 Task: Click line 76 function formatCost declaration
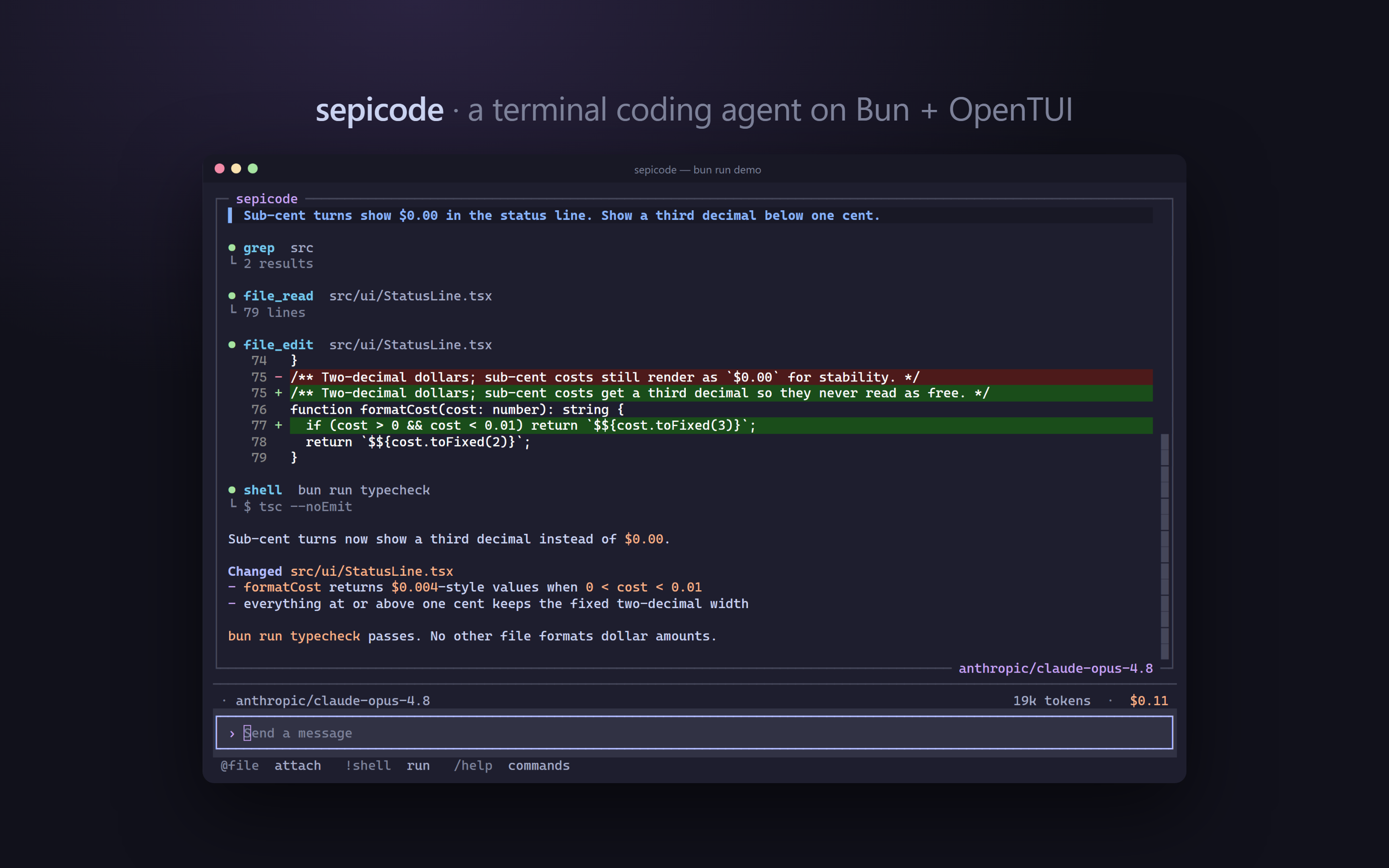pos(457,410)
